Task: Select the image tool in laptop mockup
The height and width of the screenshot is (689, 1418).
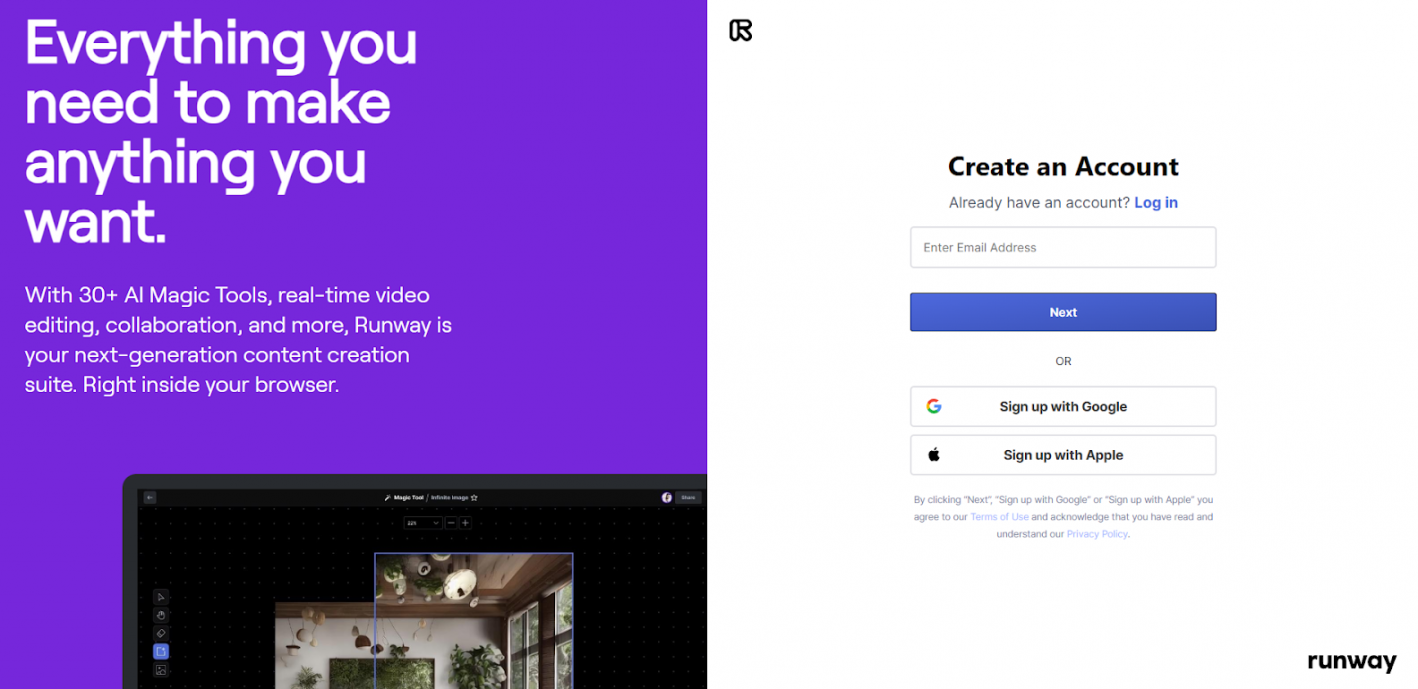Action: [x=161, y=670]
